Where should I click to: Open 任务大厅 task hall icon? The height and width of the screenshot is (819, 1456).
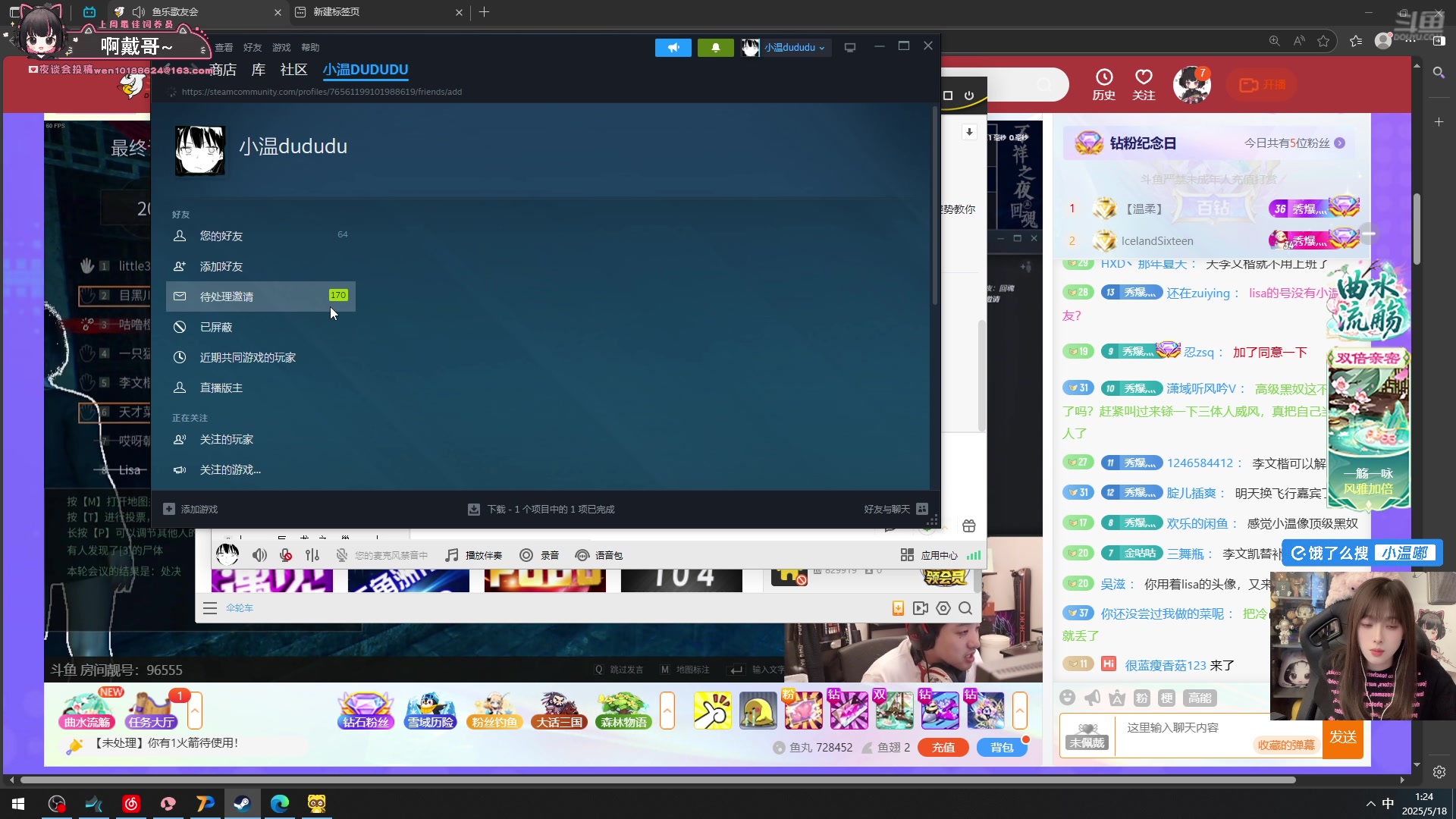[152, 711]
